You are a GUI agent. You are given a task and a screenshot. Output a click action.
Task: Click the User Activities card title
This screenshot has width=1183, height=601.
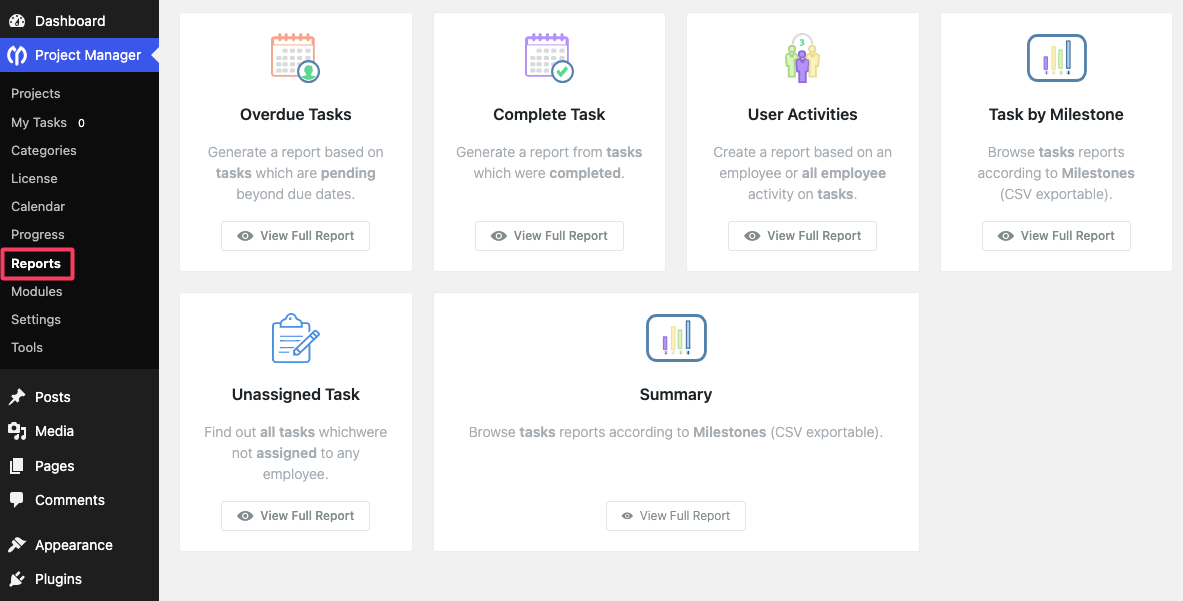(803, 115)
